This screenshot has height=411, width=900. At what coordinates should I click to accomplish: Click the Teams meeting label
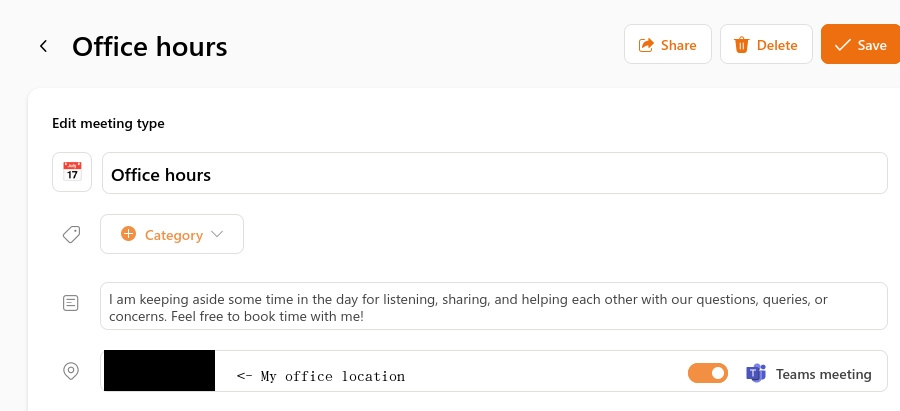823,374
